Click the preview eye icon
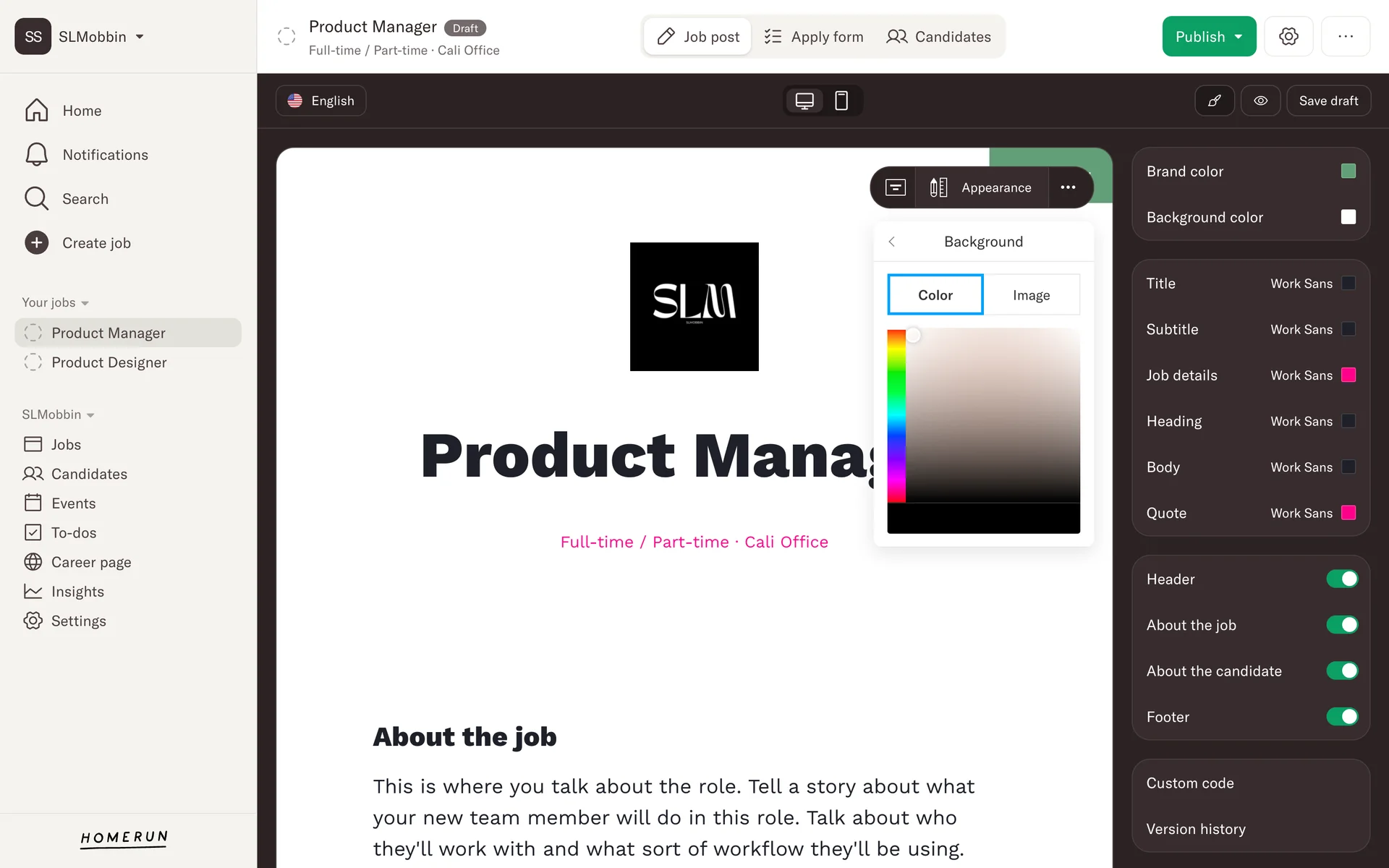This screenshot has width=1389, height=868. pos(1260,101)
